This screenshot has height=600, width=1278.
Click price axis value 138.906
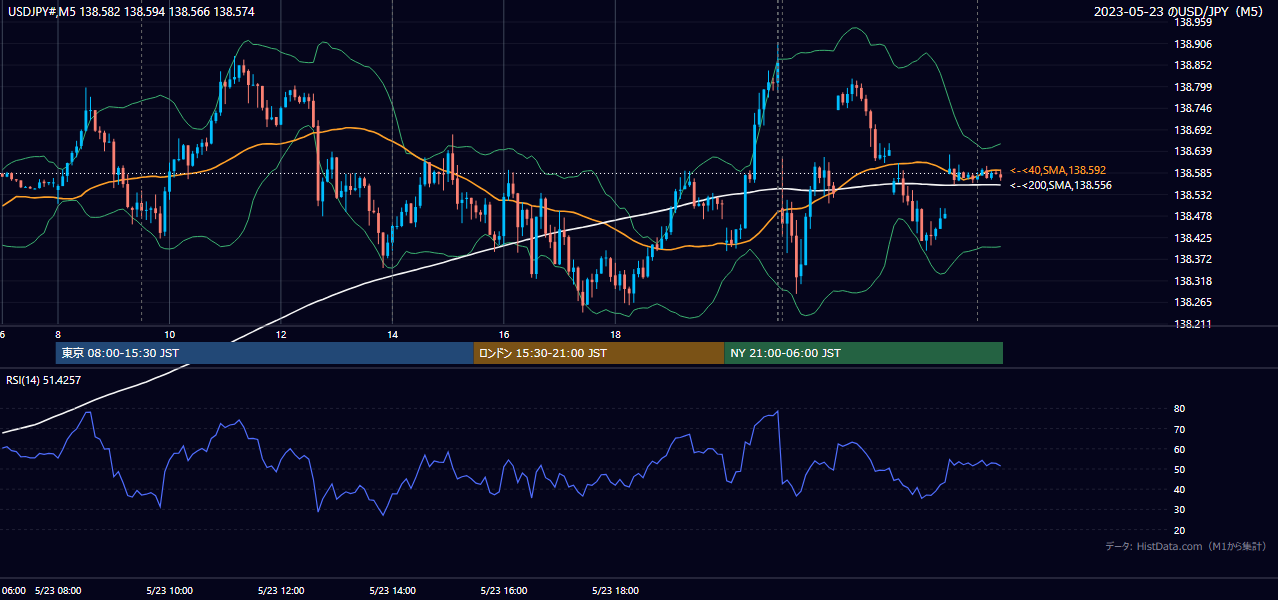pos(1191,44)
